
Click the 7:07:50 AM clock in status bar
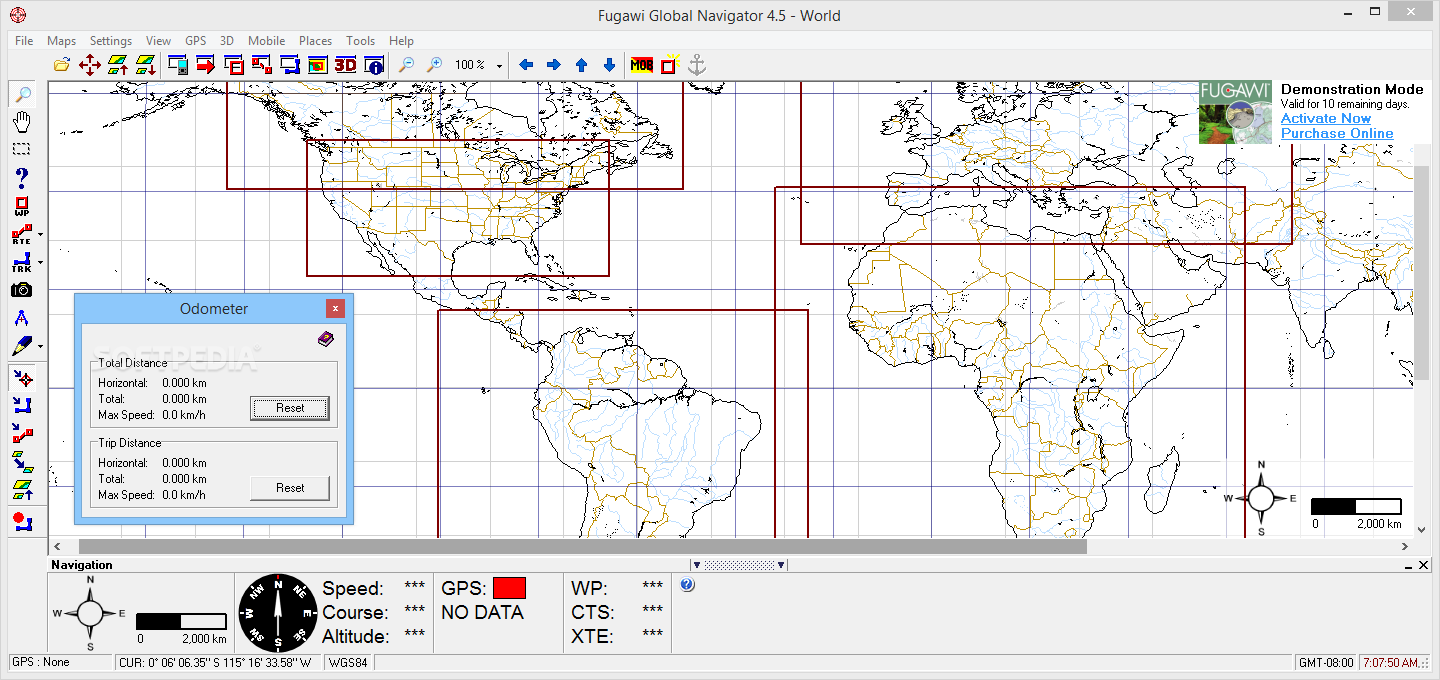[x=1391, y=662]
